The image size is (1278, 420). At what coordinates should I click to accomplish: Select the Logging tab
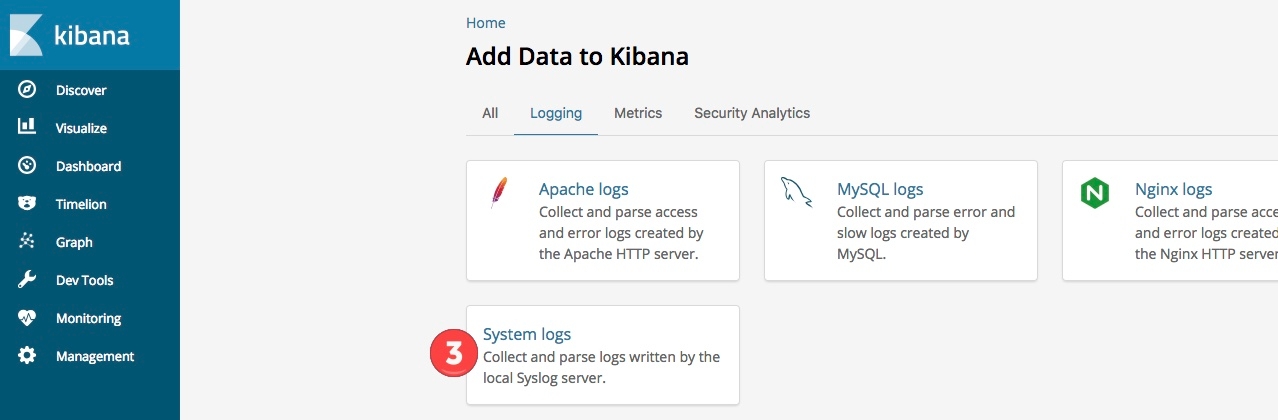[556, 113]
